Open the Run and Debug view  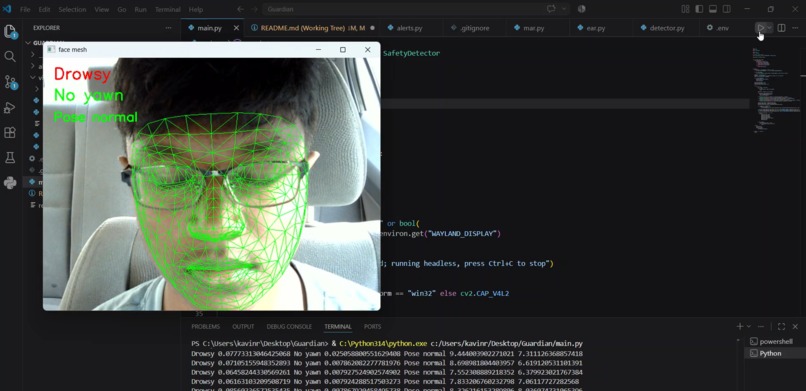pyautogui.click(x=10, y=107)
